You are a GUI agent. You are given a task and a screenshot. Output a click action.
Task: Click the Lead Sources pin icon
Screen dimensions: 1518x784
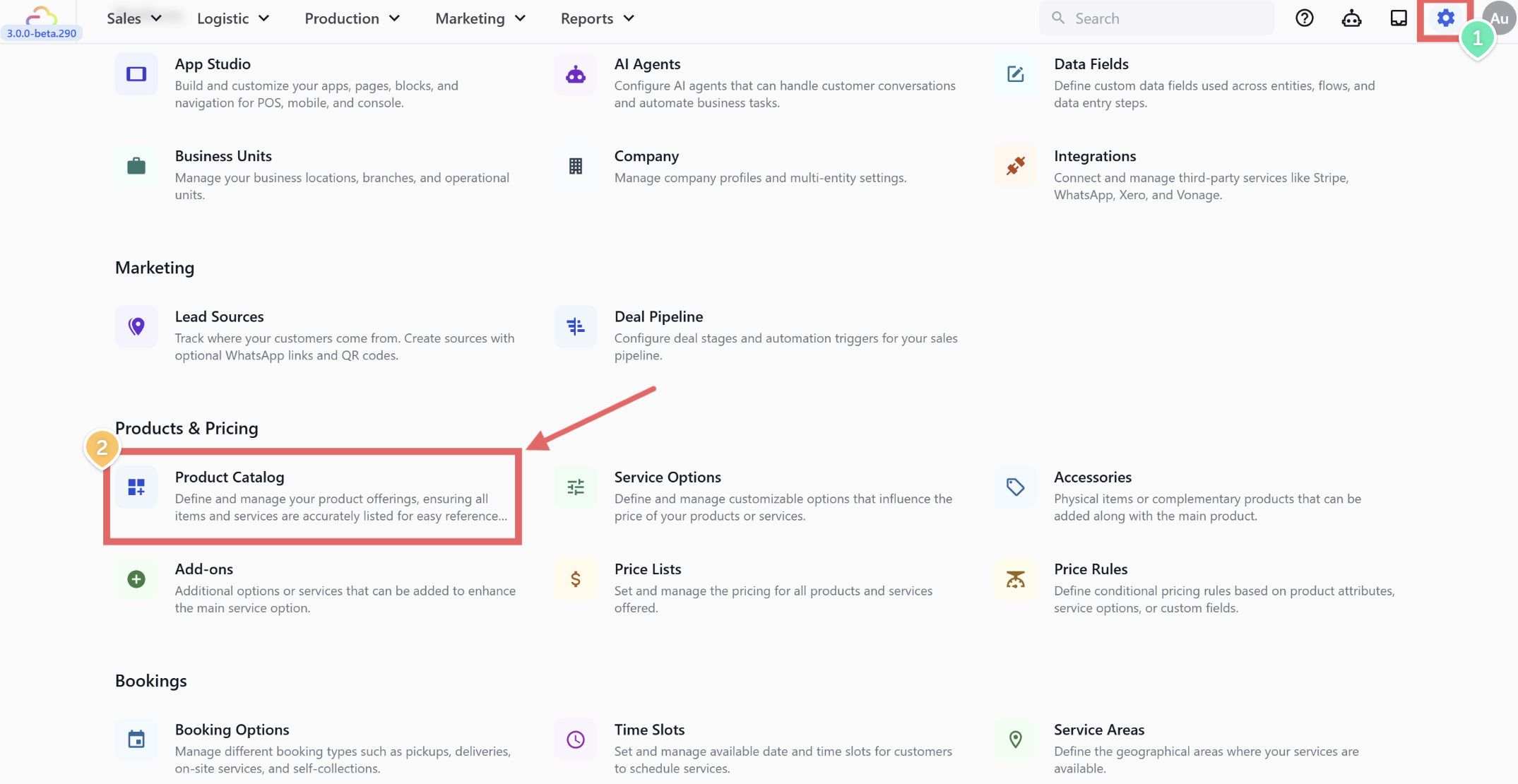coord(136,326)
